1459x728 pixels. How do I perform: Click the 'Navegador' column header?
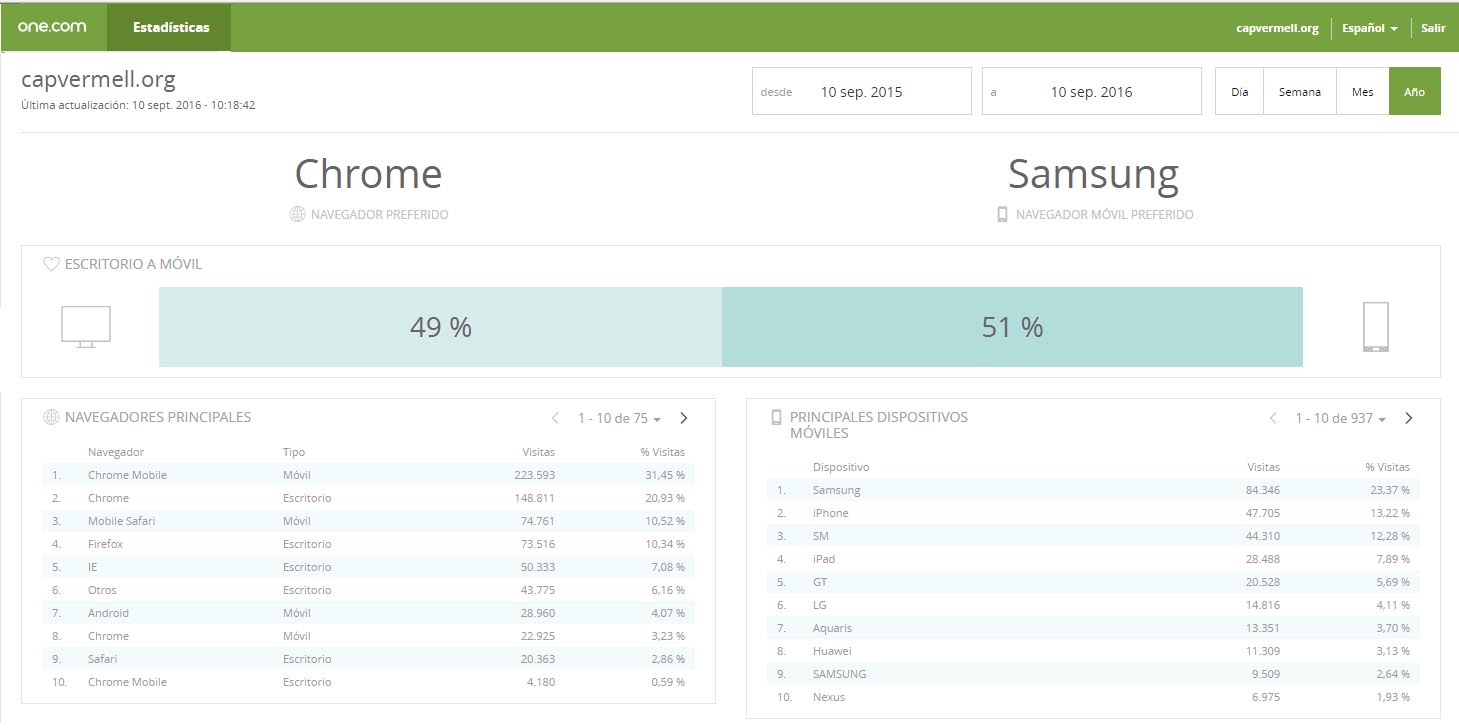116,452
